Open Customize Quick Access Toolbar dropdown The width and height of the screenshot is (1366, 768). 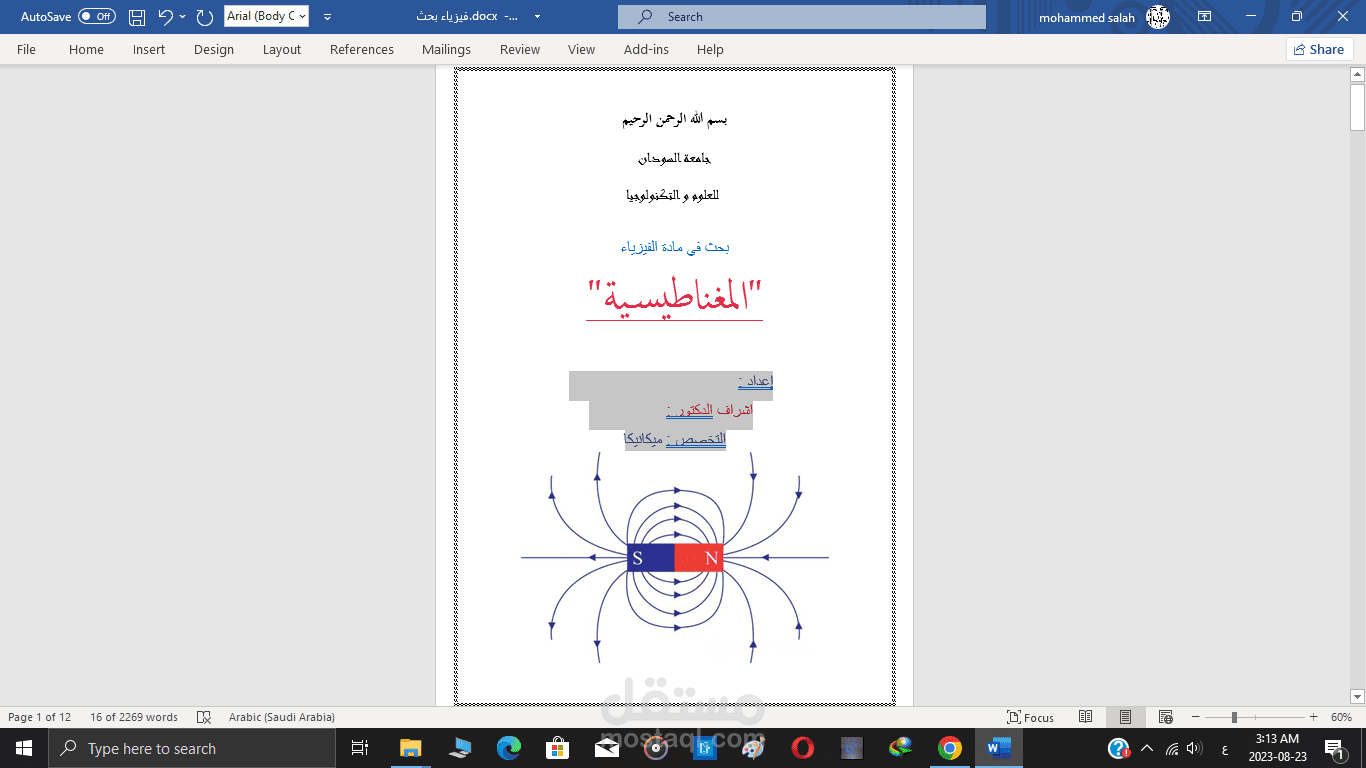pyautogui.click(x=327, y=17)
